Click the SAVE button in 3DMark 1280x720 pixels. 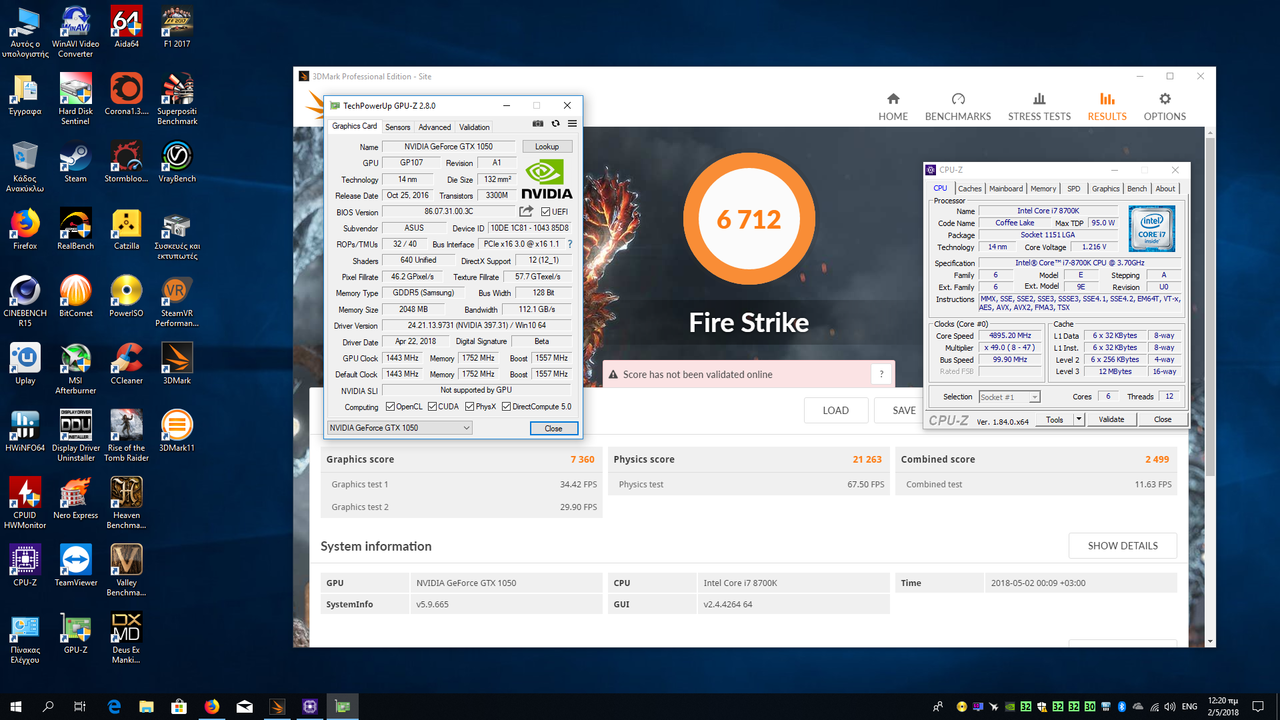[x=903, y=410]
